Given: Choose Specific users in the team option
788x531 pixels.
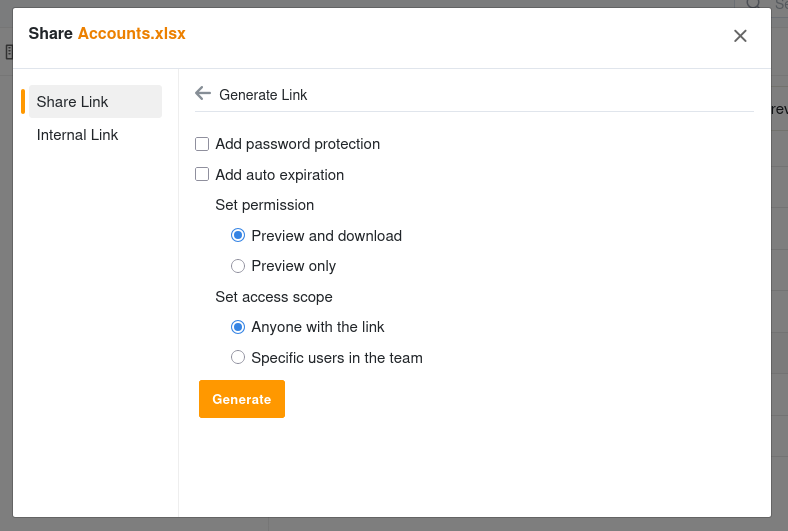Looking at the screenshot, I should pyautogui.click(x=238, y=357).
